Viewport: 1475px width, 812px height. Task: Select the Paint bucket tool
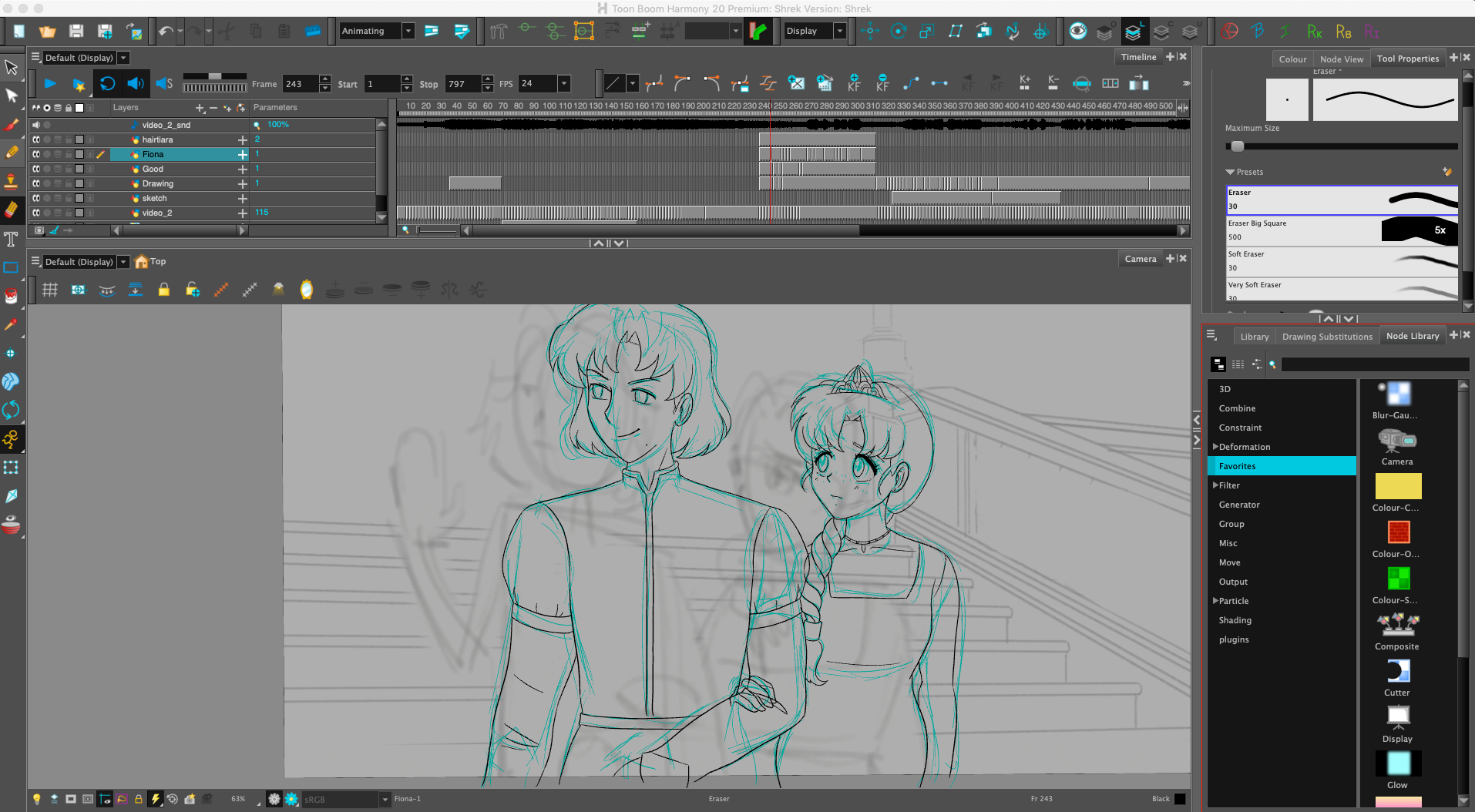[x=11, y=296]
